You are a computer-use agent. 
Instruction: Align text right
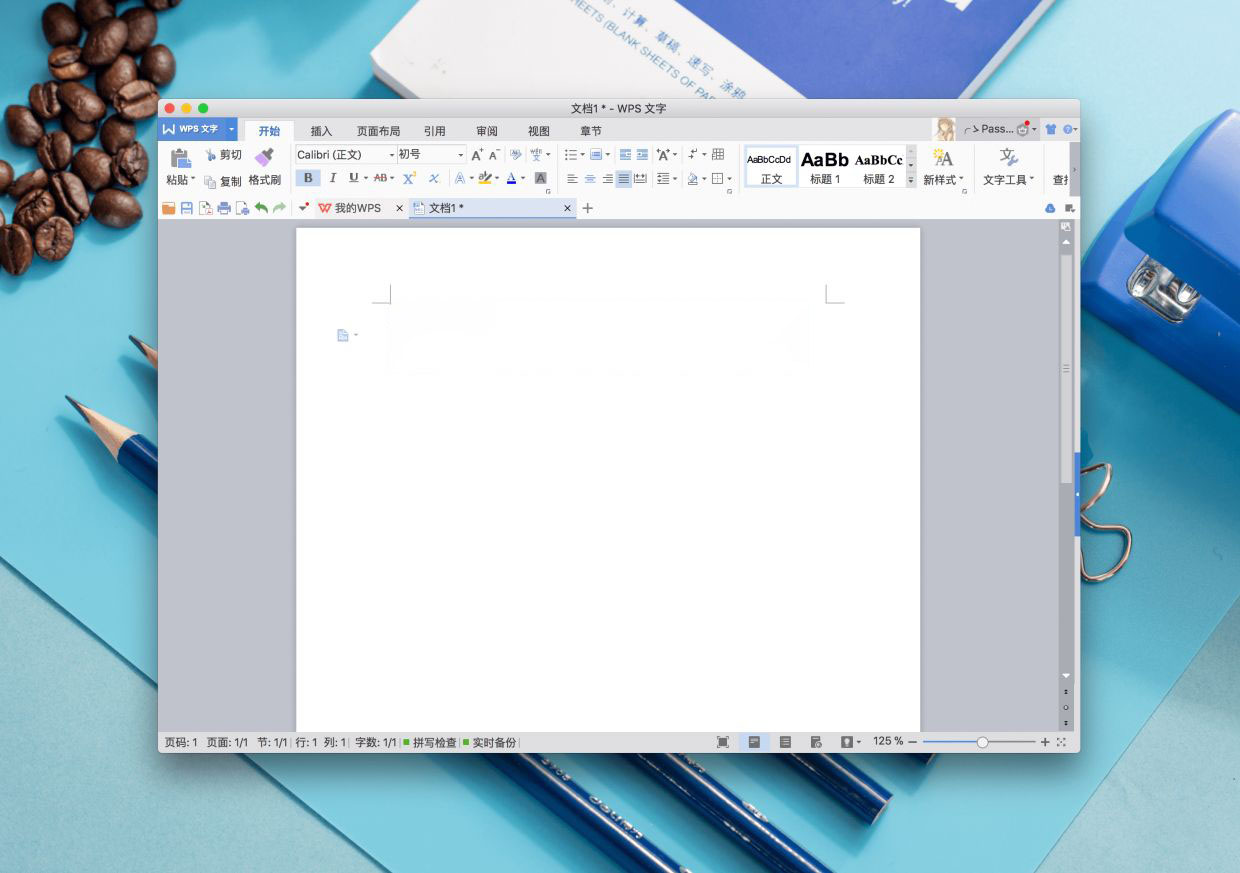point(607,179)
